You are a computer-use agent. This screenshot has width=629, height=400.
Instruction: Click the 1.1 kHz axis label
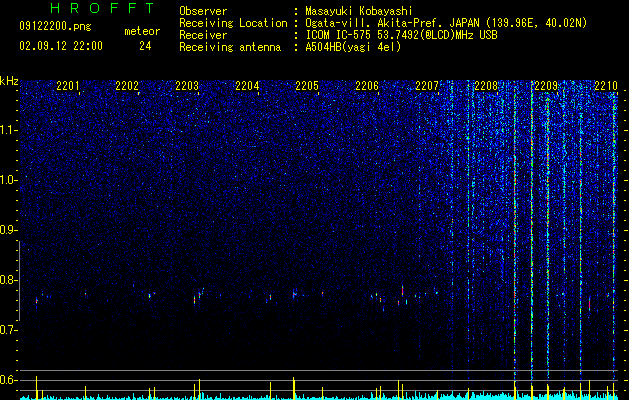tap(7, 130)
